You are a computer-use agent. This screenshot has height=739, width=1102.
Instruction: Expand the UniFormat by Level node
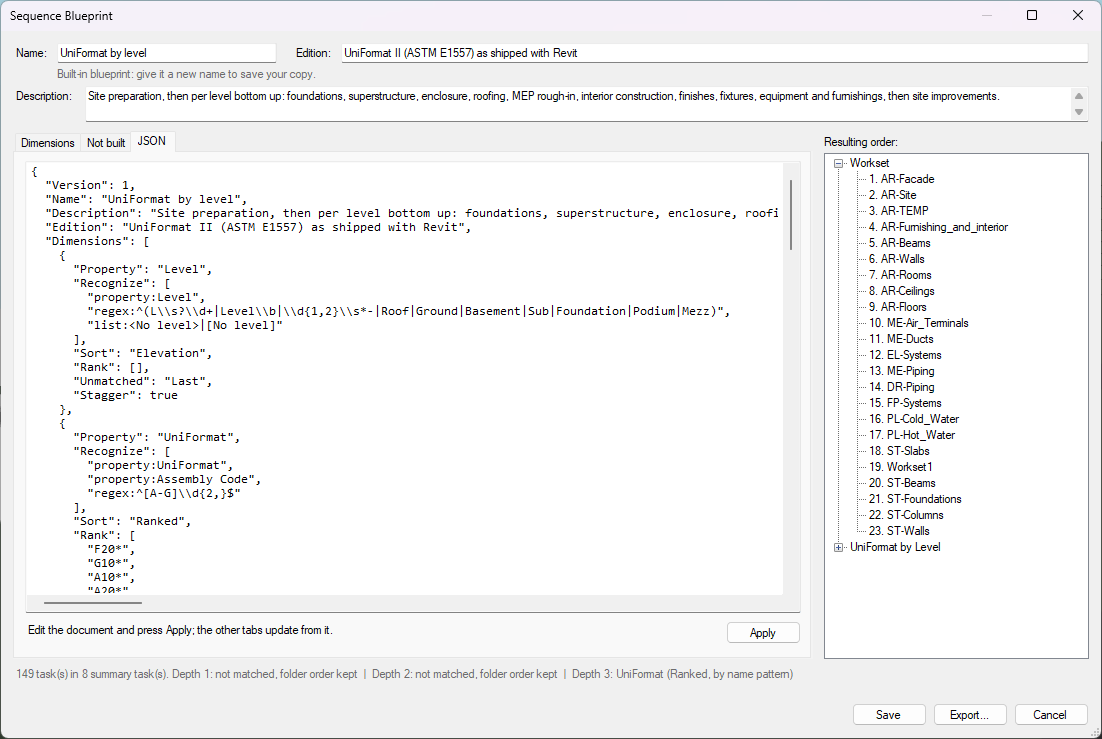[838, 547]
